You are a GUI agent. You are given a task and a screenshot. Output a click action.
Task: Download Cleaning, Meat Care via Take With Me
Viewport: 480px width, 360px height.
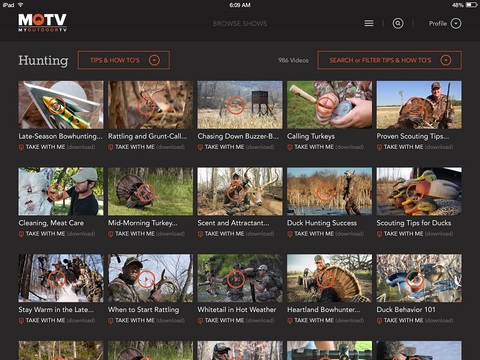point(57,234)
